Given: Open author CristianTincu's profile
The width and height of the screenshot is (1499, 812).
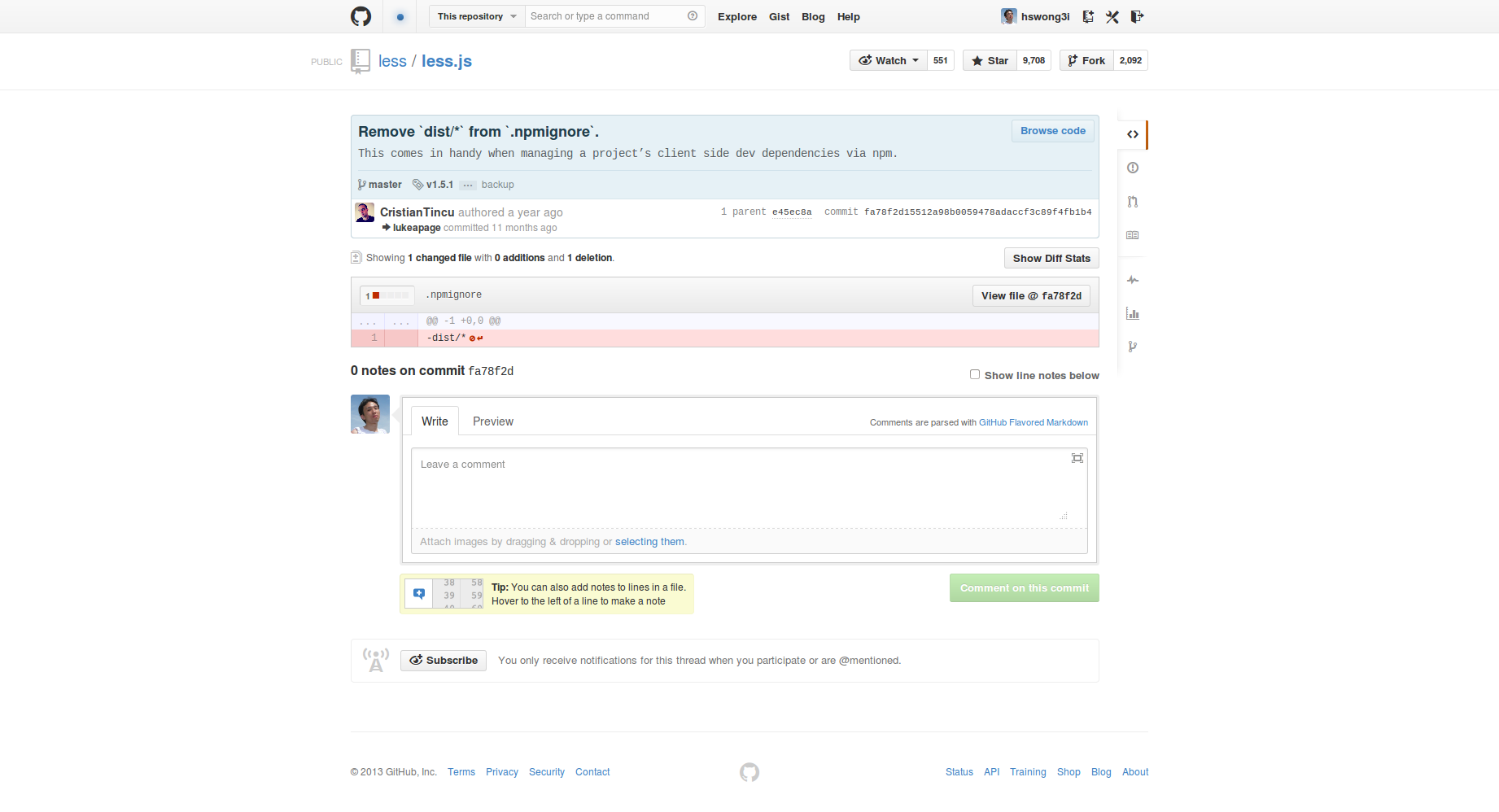Looking at the screenshot, I should pyautogui.click(x=417, y=212).
